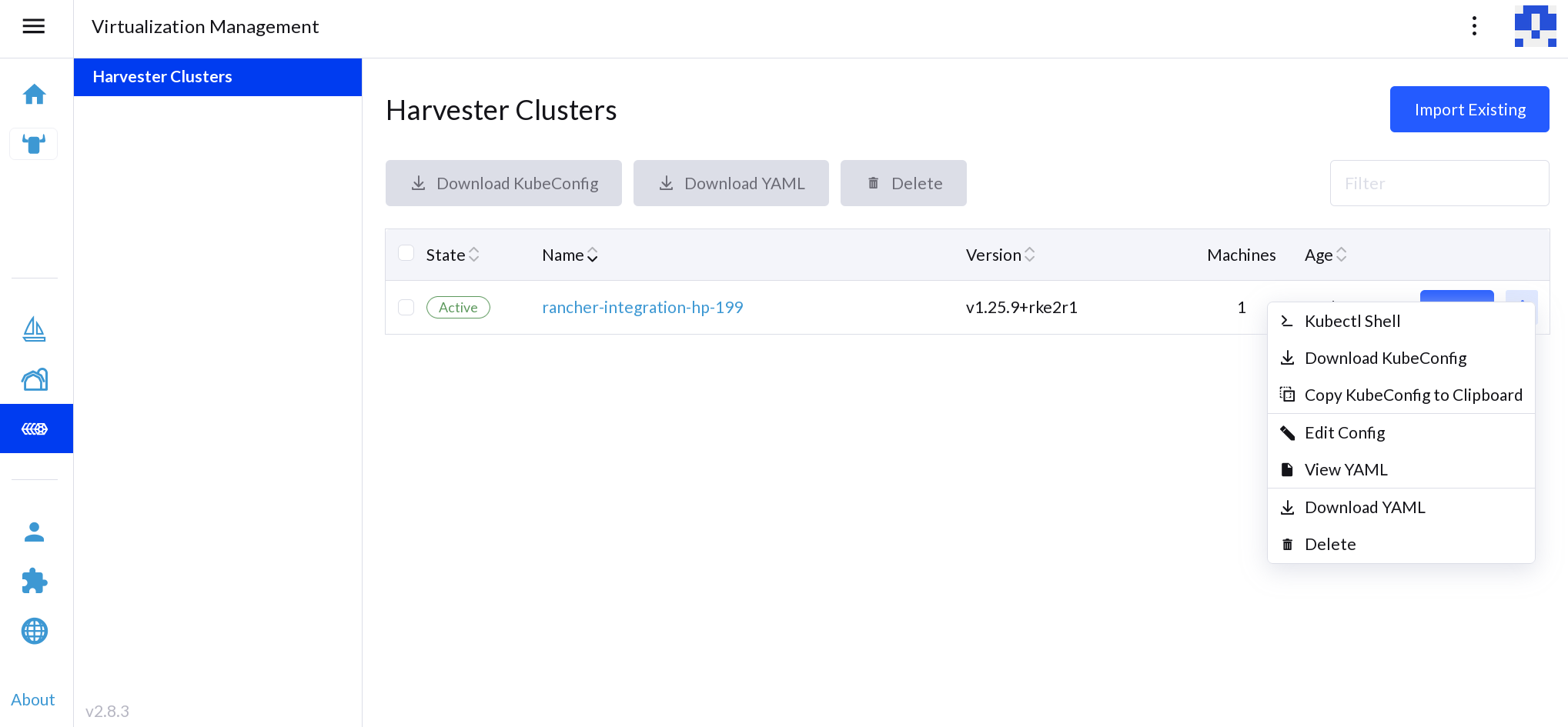Open Cluster Management barn icon

pyautogui.click(x=35, y=379)
